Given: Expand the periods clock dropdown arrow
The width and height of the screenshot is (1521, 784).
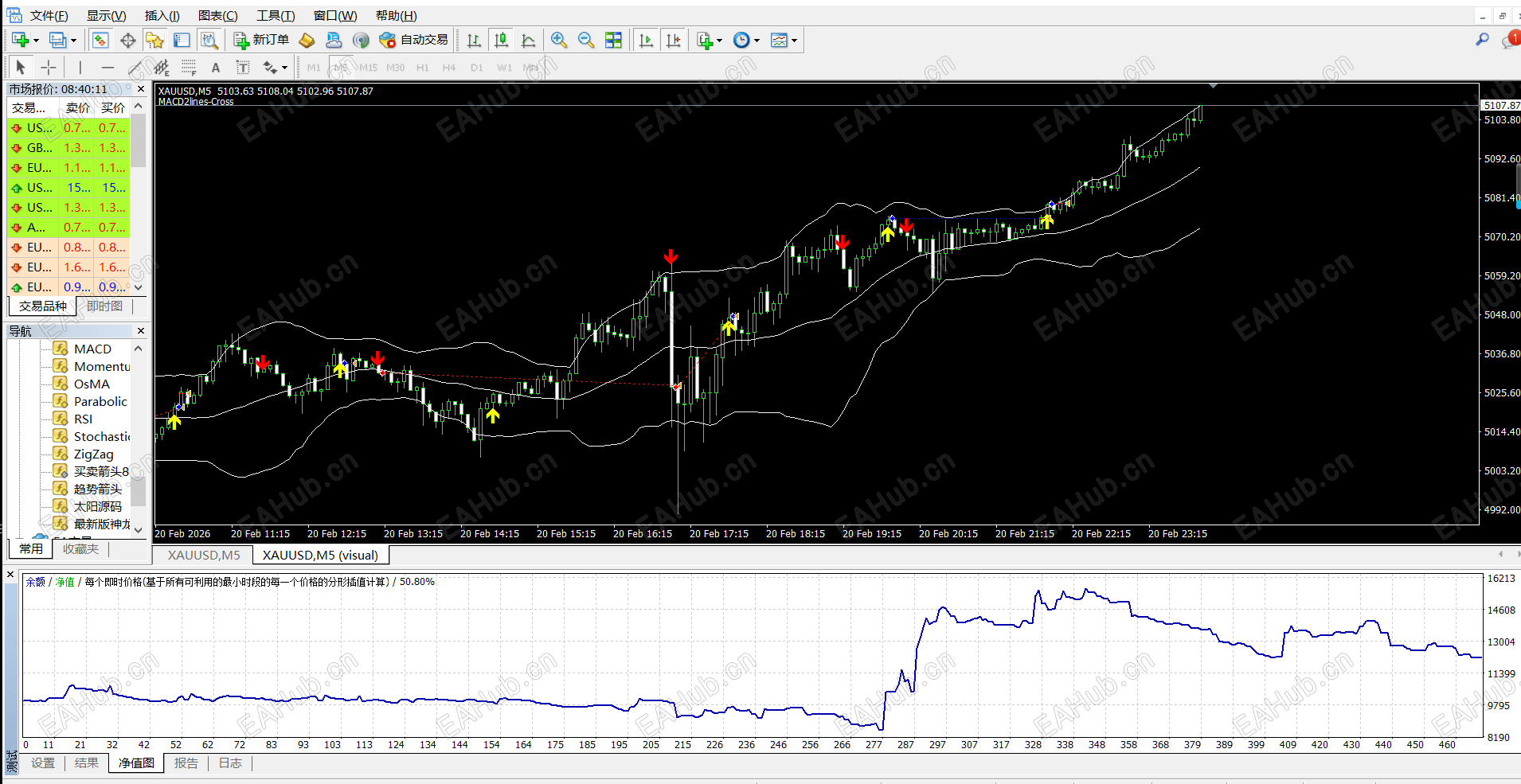Looking at the screenshot, I should click(757, 41).
